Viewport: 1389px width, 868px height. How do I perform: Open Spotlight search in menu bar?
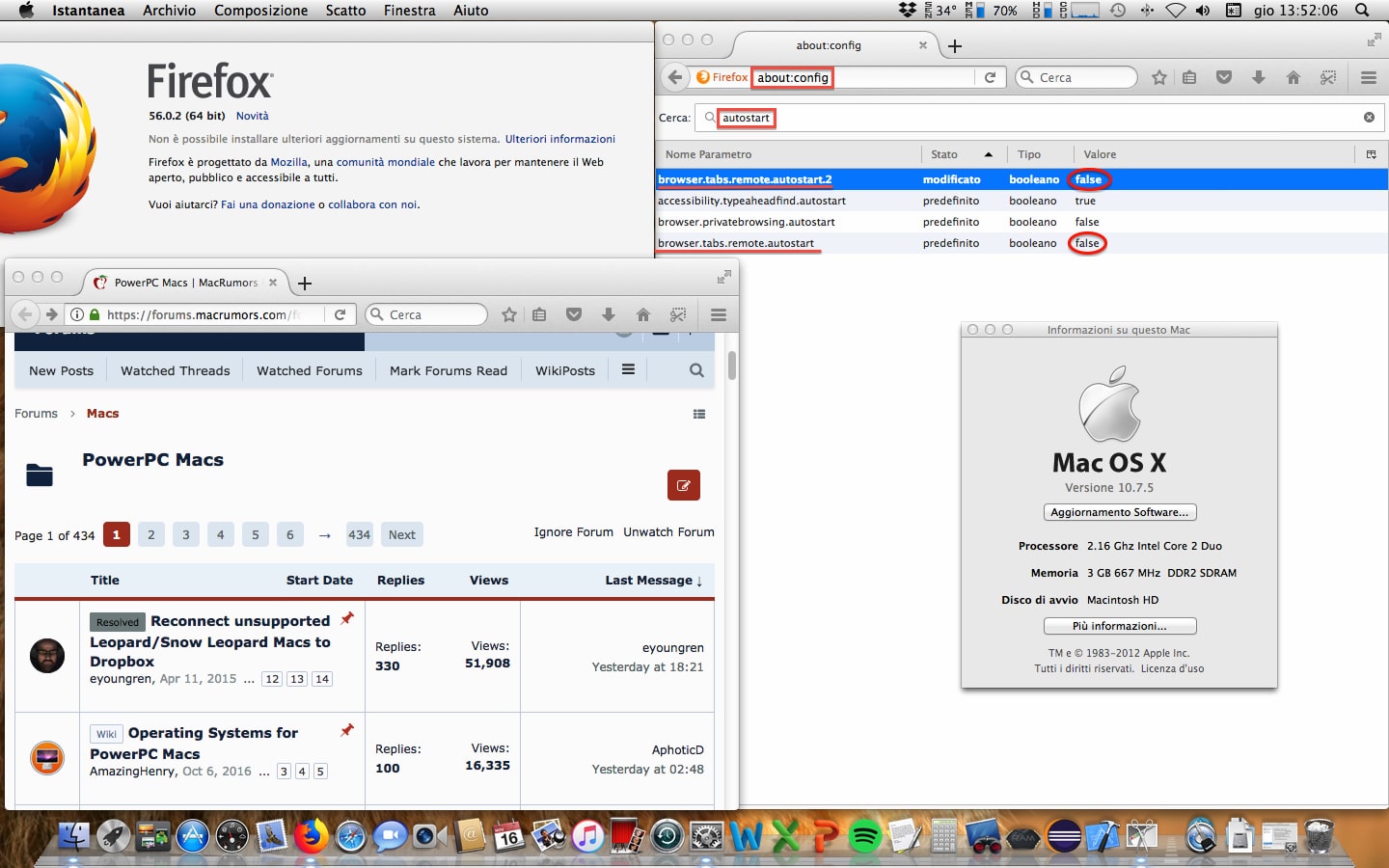(x=1362, y=11)
